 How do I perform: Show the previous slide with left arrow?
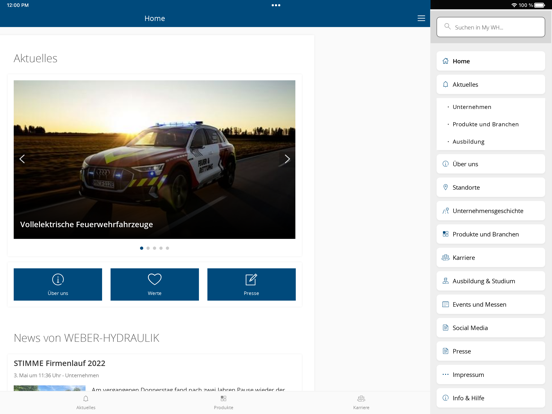(22, 159)
